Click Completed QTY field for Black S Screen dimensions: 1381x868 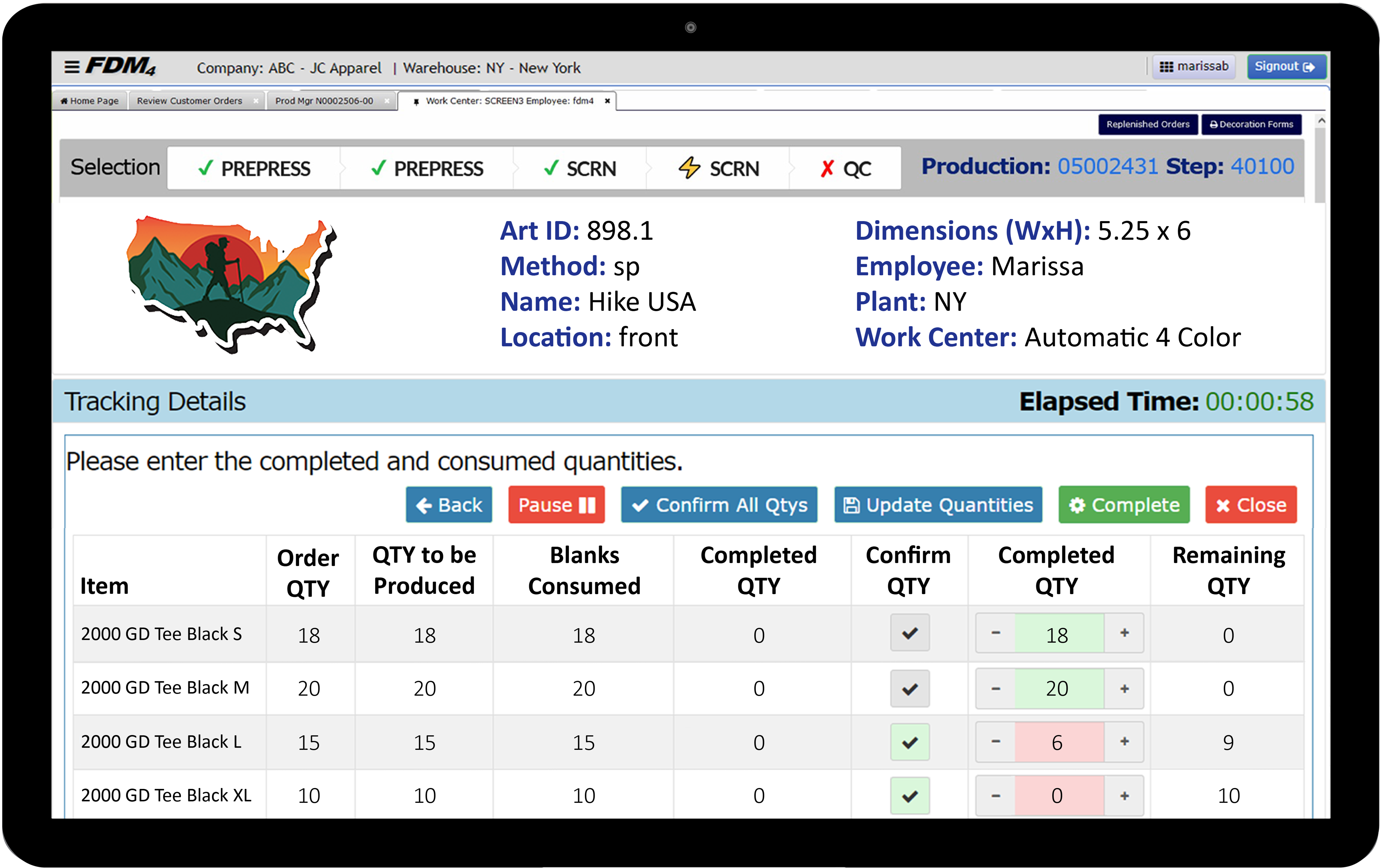pyautogui.click(x=1059, y=634)
